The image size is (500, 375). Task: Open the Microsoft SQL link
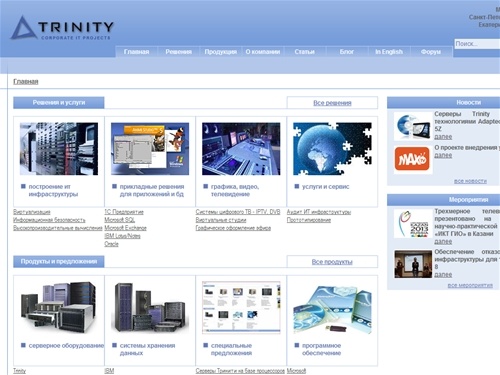(x=119, y=220)
